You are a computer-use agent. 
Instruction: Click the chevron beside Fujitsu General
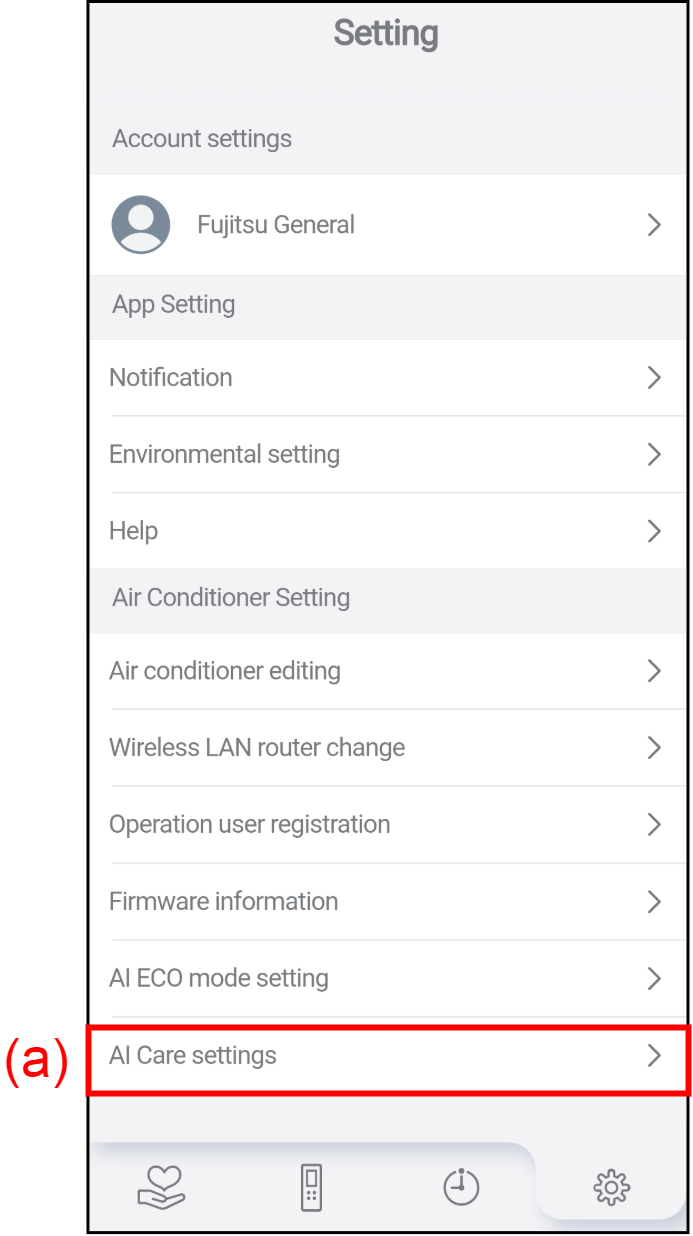654,225
